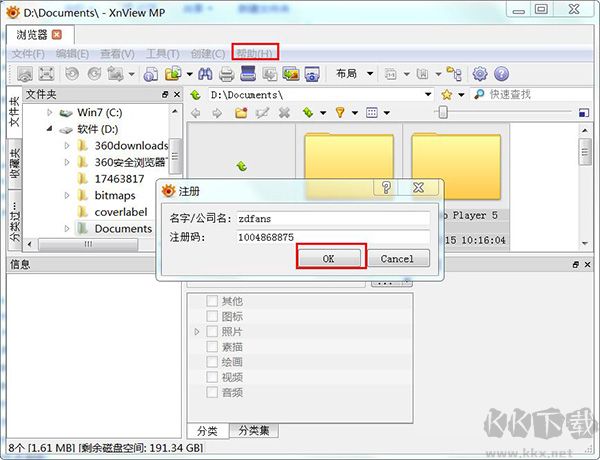
Task: Collapse the 软件 (D:) drive node
Action: click(49, 129)
